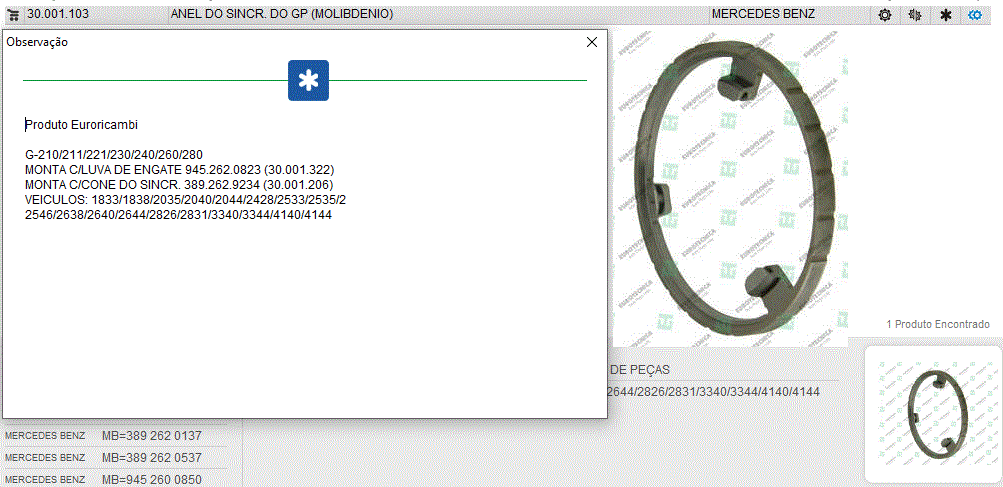Click the blue asterisk badge in Observação dialog

point(308,81)
